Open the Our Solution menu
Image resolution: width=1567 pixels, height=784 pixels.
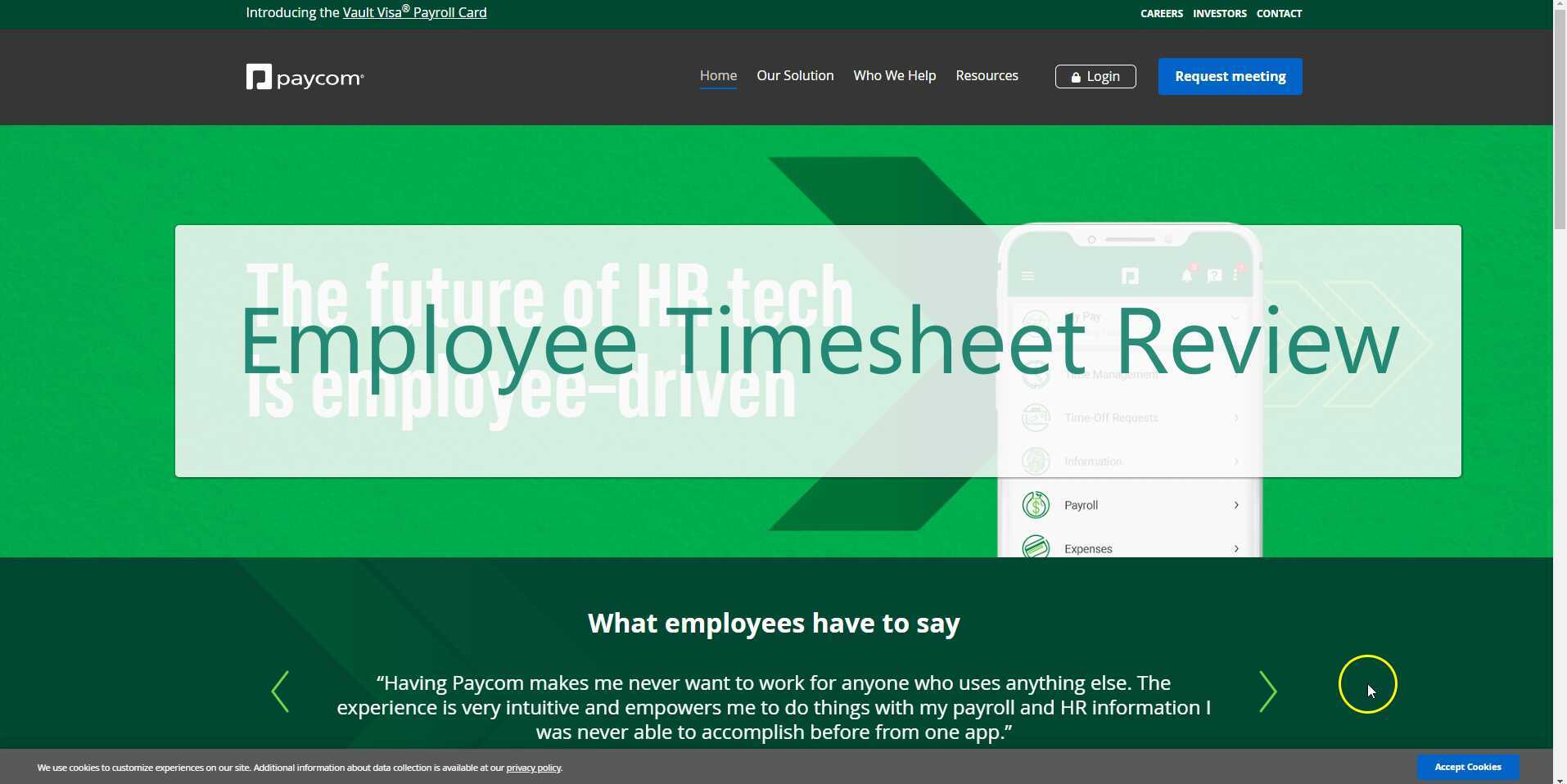click(795, 75)
